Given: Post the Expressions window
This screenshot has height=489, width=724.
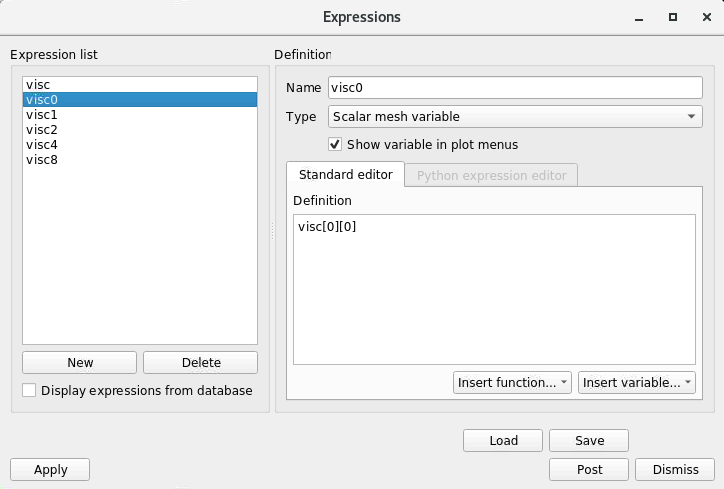Looking at the screenshot, I should pos(589,470).
